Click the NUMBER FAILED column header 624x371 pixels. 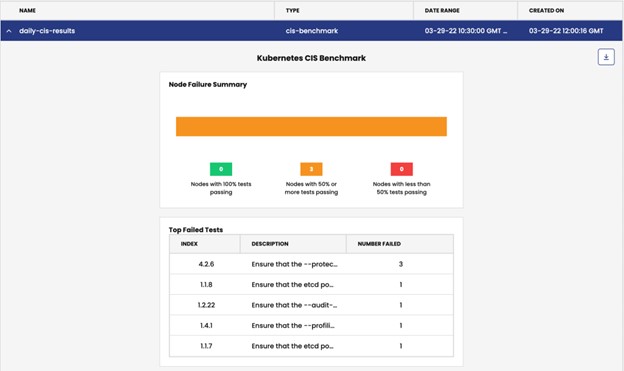(379, 244)
